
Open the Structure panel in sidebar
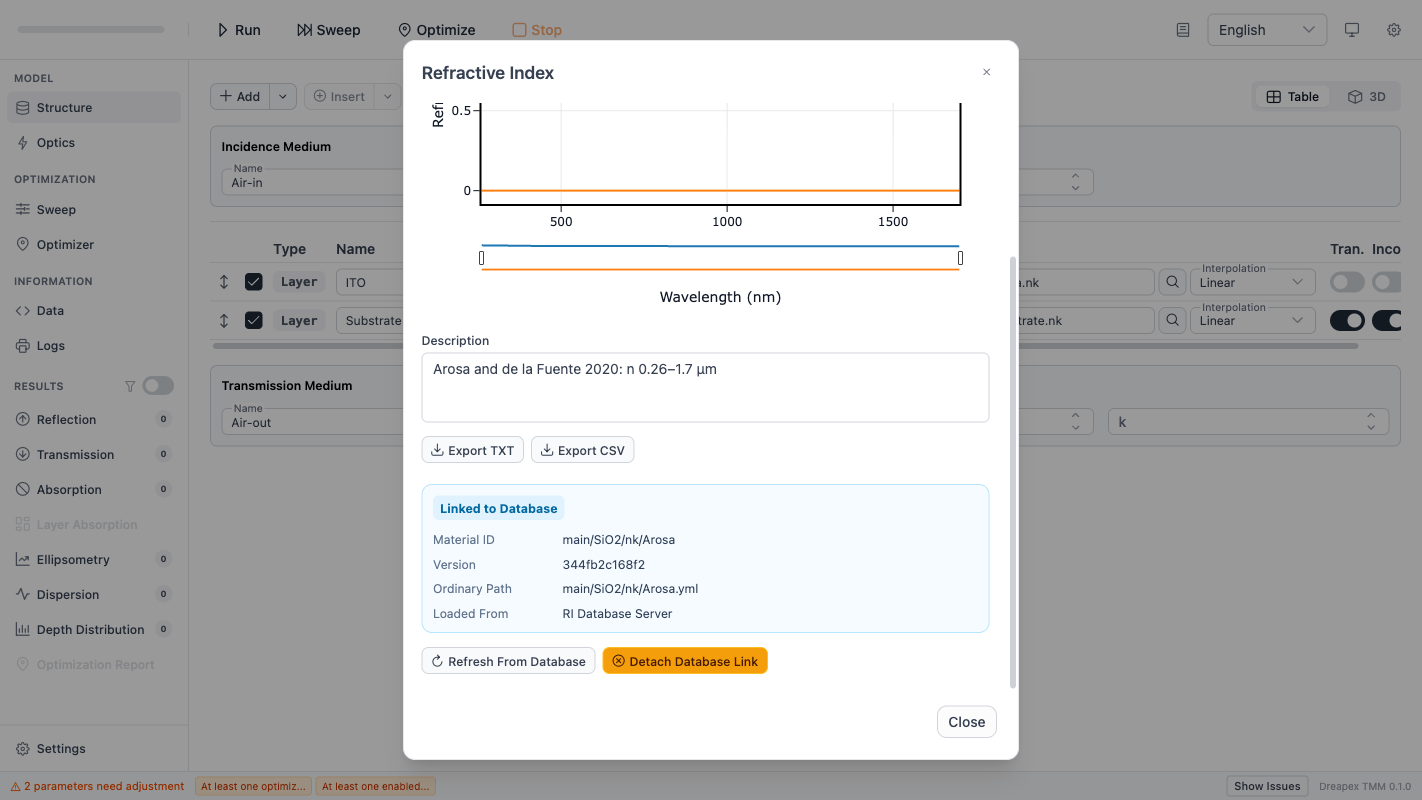click(62, 107)
